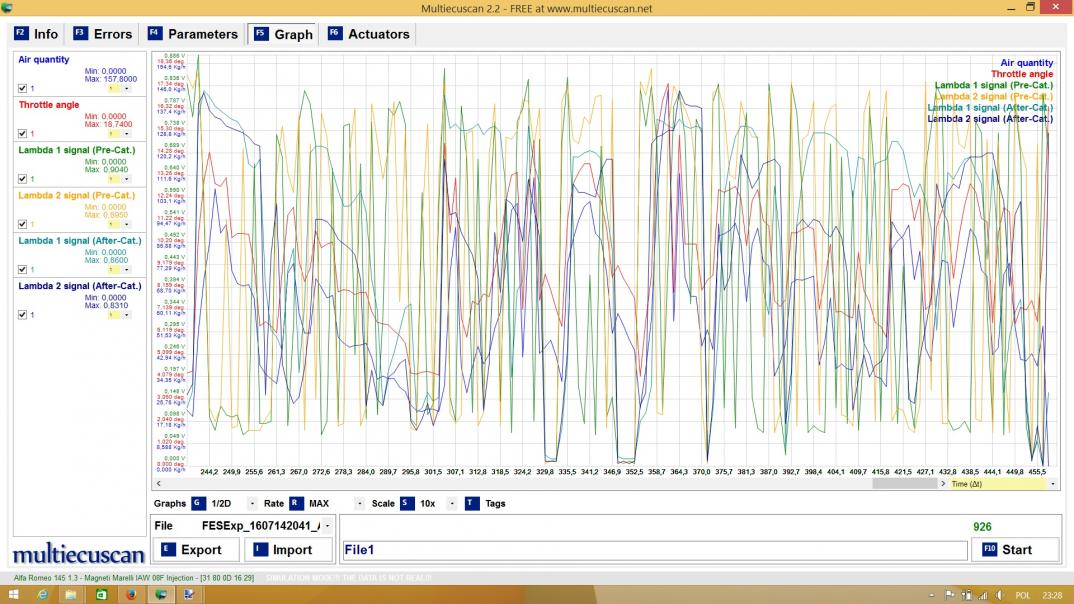
Task: Select the Graph tab
Action: tap(284, 34)
